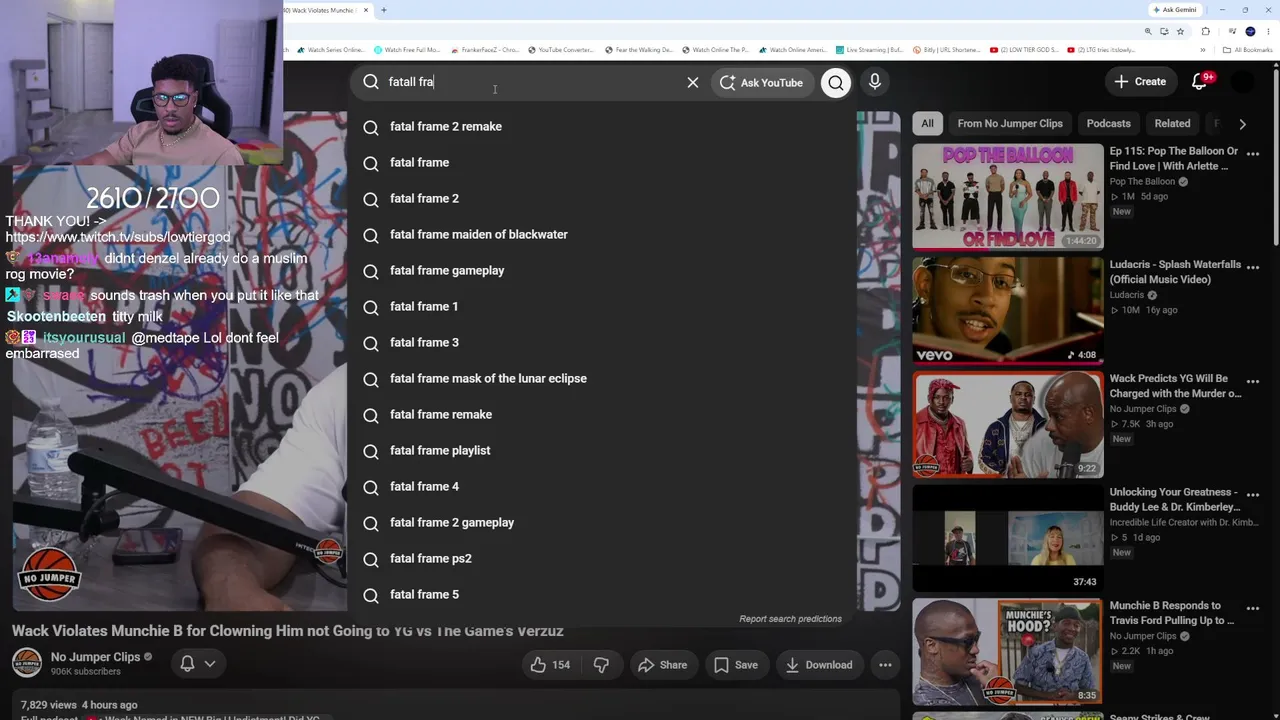This screenshot has height=720, width=1280.
Task: Open 'Fear the Walking Dead' bookmark
Action: [639, 50]
